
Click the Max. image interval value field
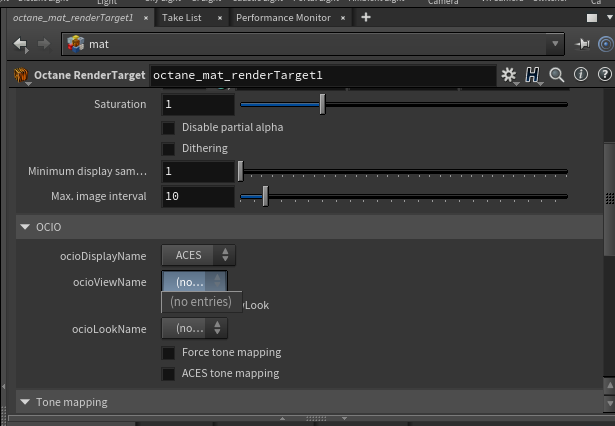click(198, 196)
